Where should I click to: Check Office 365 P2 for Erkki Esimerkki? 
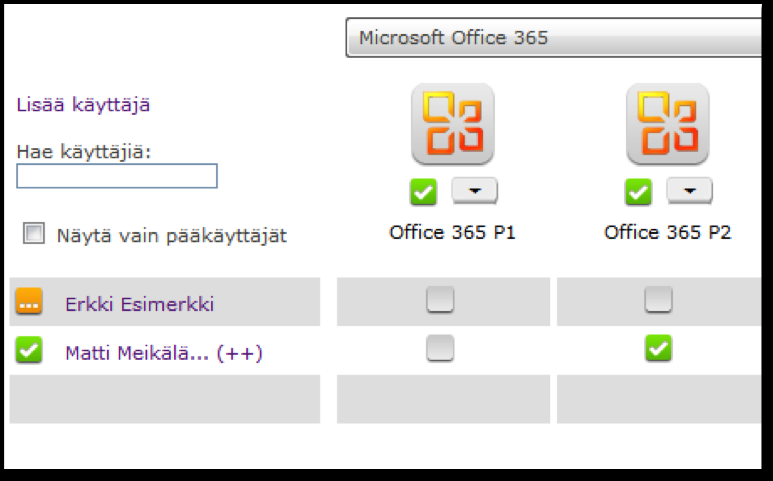point(659,299)
